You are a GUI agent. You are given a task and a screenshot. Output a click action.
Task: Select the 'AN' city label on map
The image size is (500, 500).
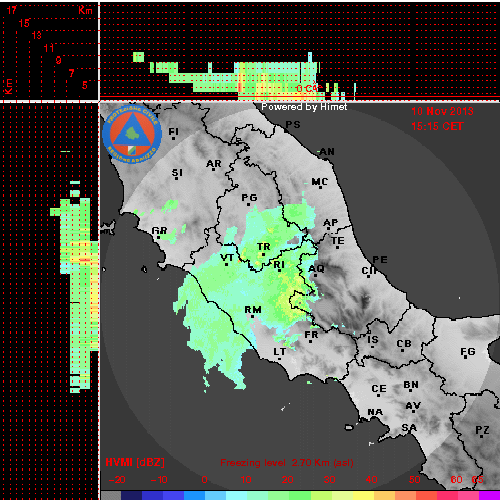point(327,152)
